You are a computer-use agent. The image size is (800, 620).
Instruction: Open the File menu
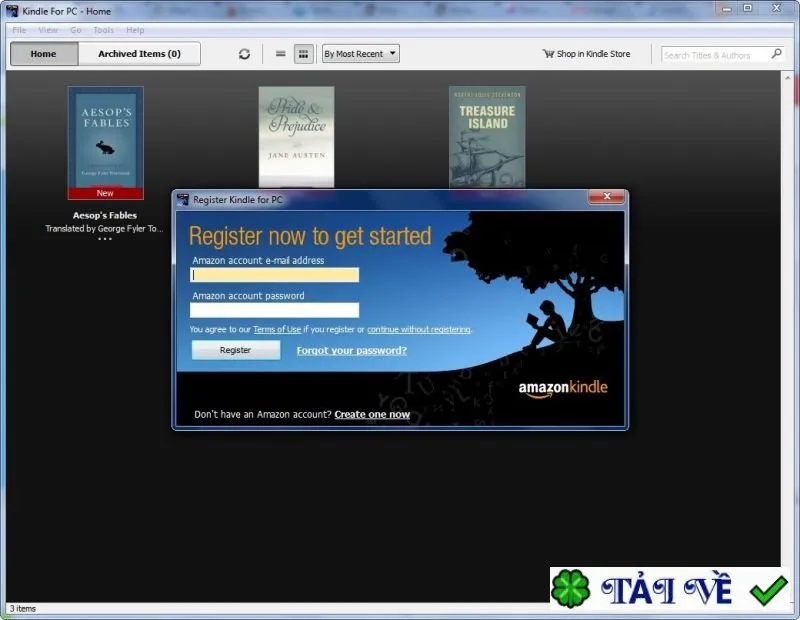pyautogui.click(x=19, y=30)
